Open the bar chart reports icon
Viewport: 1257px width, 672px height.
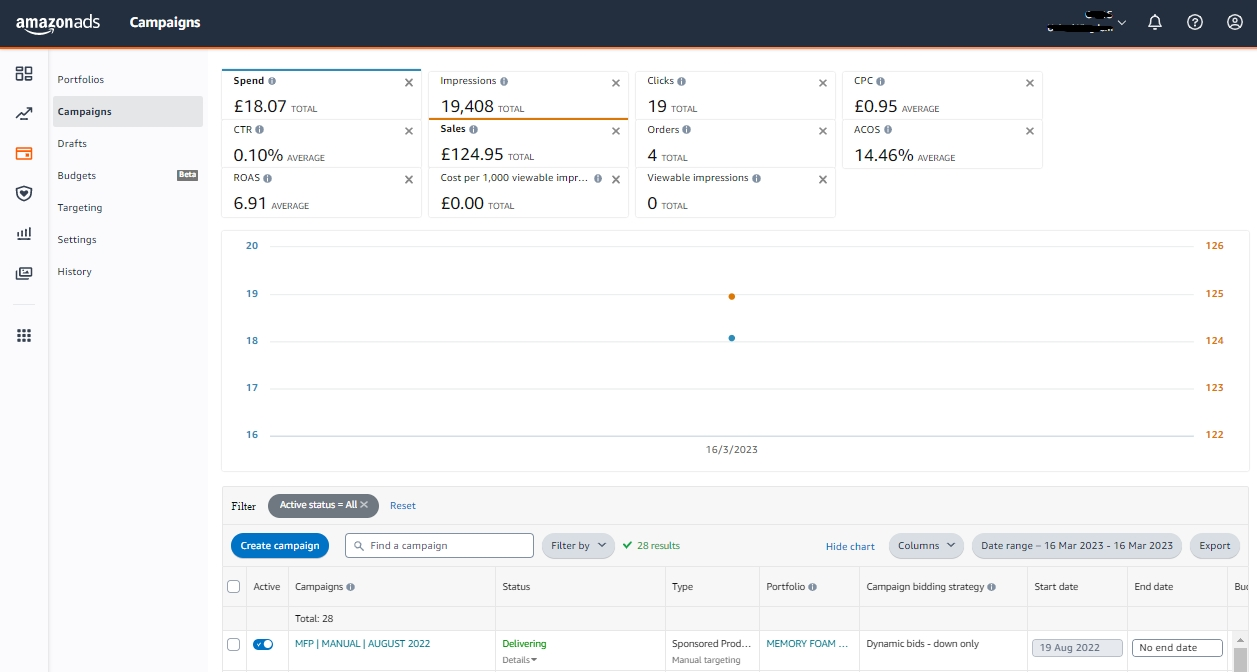coord(24,234)
